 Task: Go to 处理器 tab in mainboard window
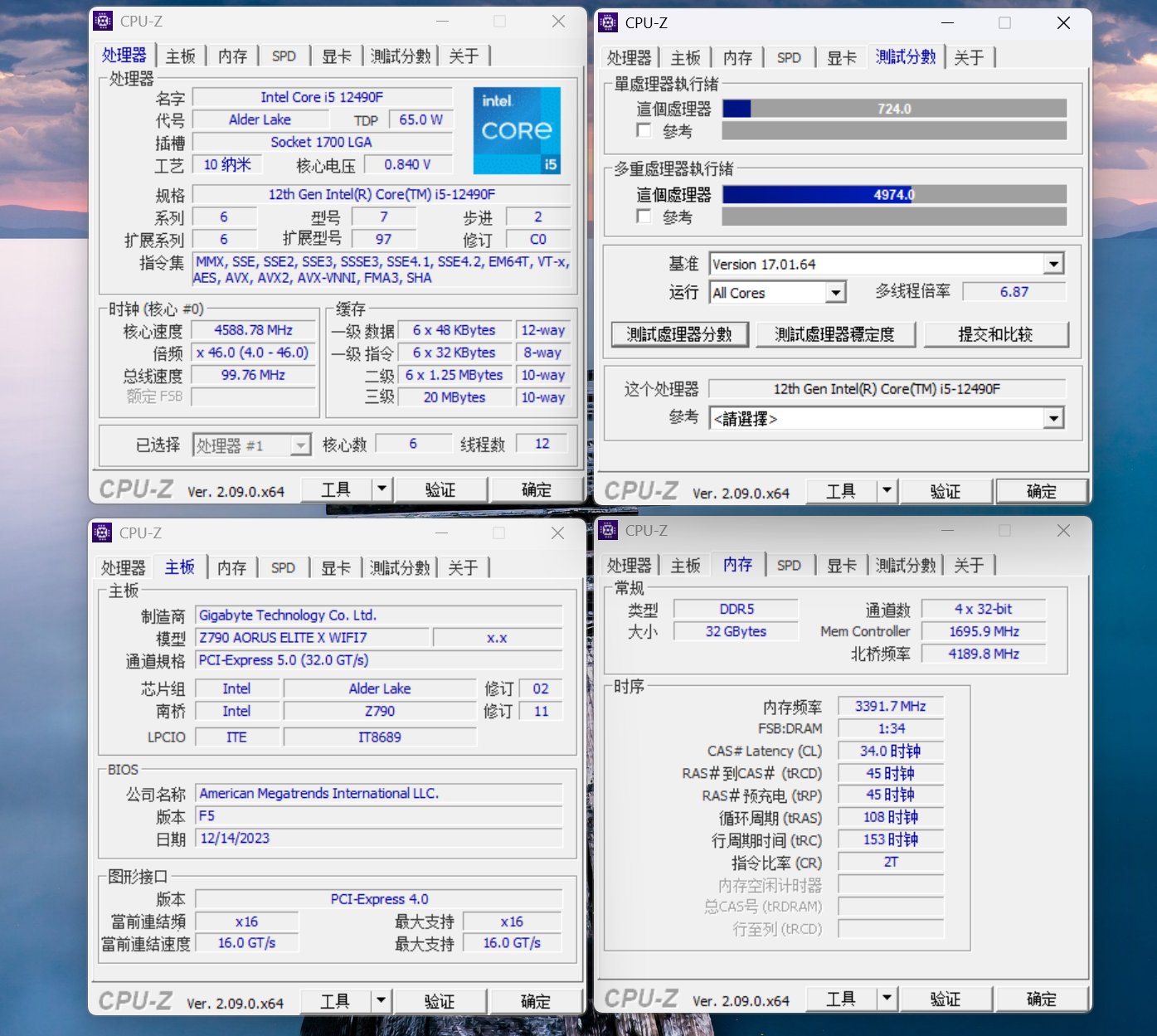pos(123,568)
